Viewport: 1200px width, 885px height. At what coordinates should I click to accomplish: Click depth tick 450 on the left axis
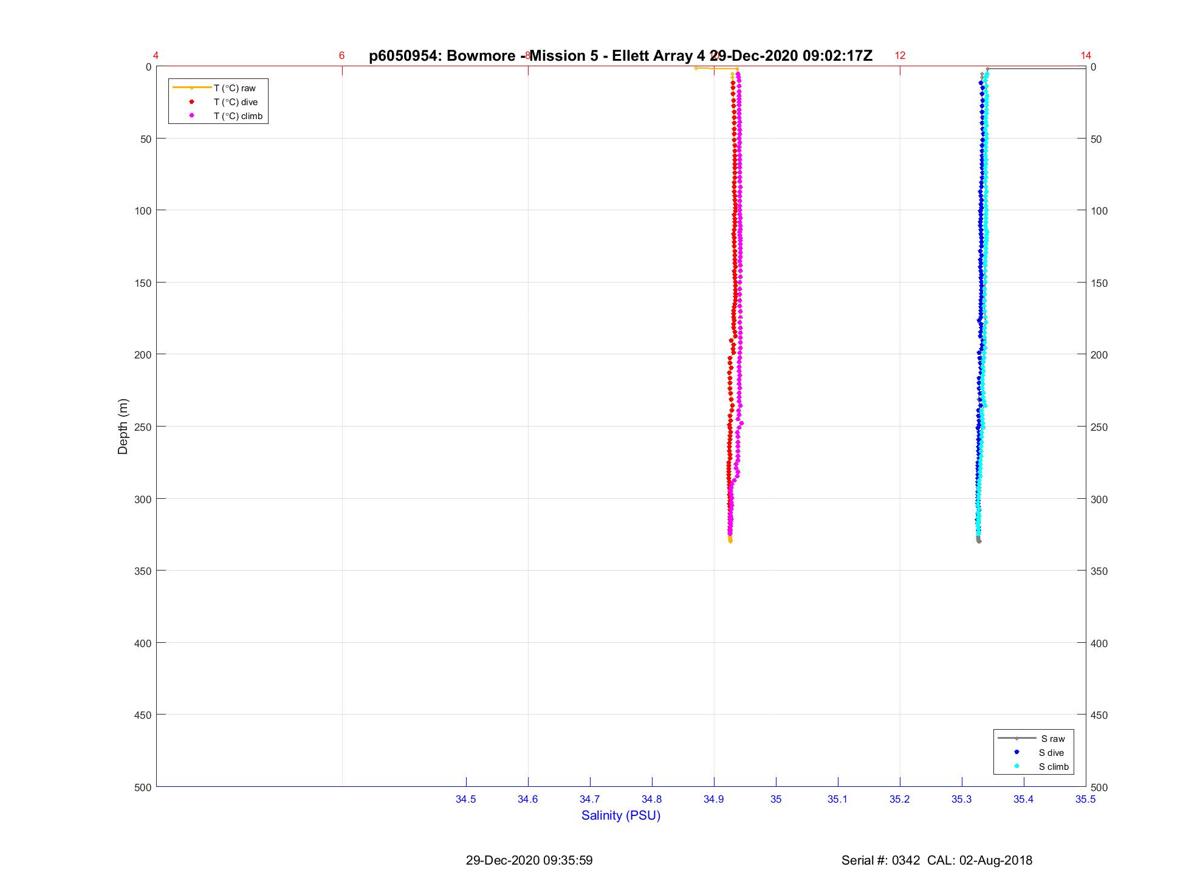coord(142,715)
